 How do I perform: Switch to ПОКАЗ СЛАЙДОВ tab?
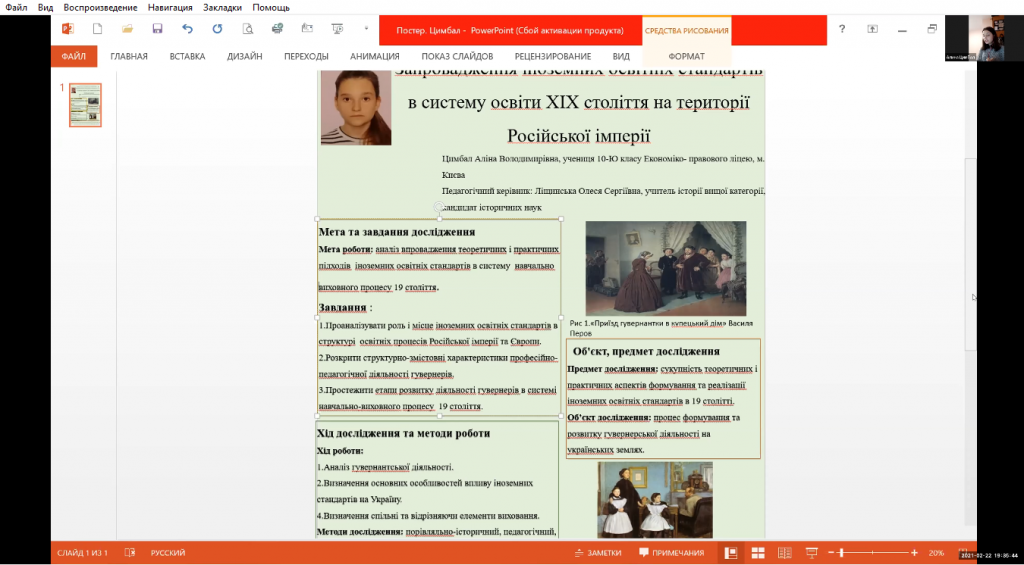tap(457, 56)
